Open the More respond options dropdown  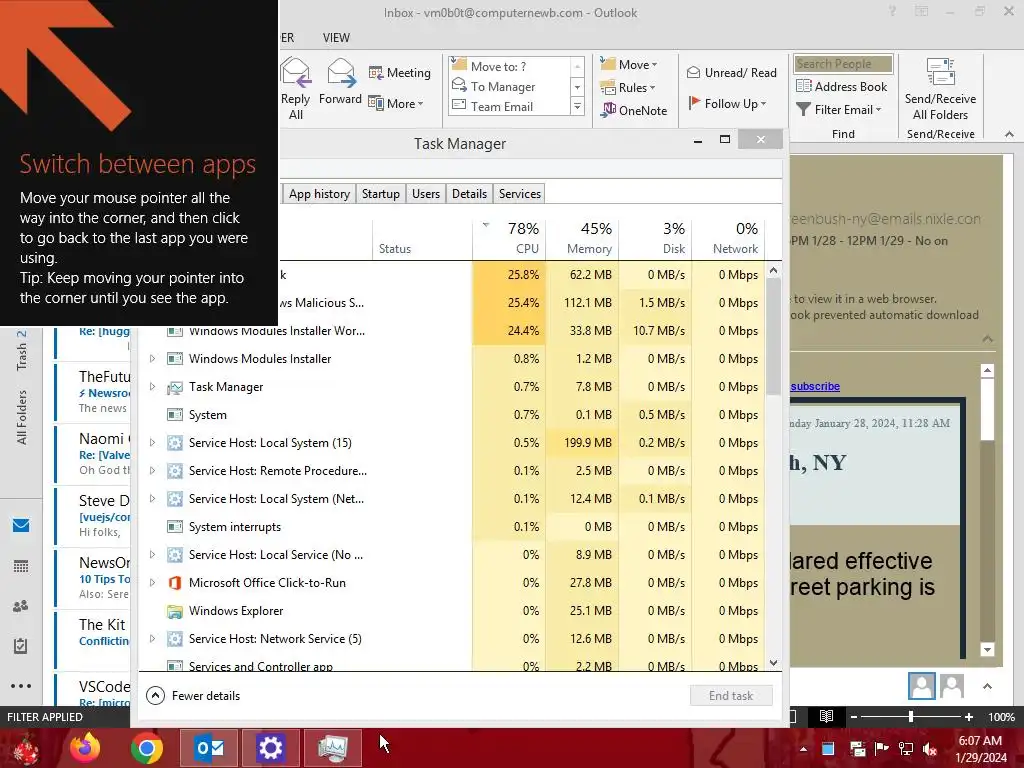(396, 103)
